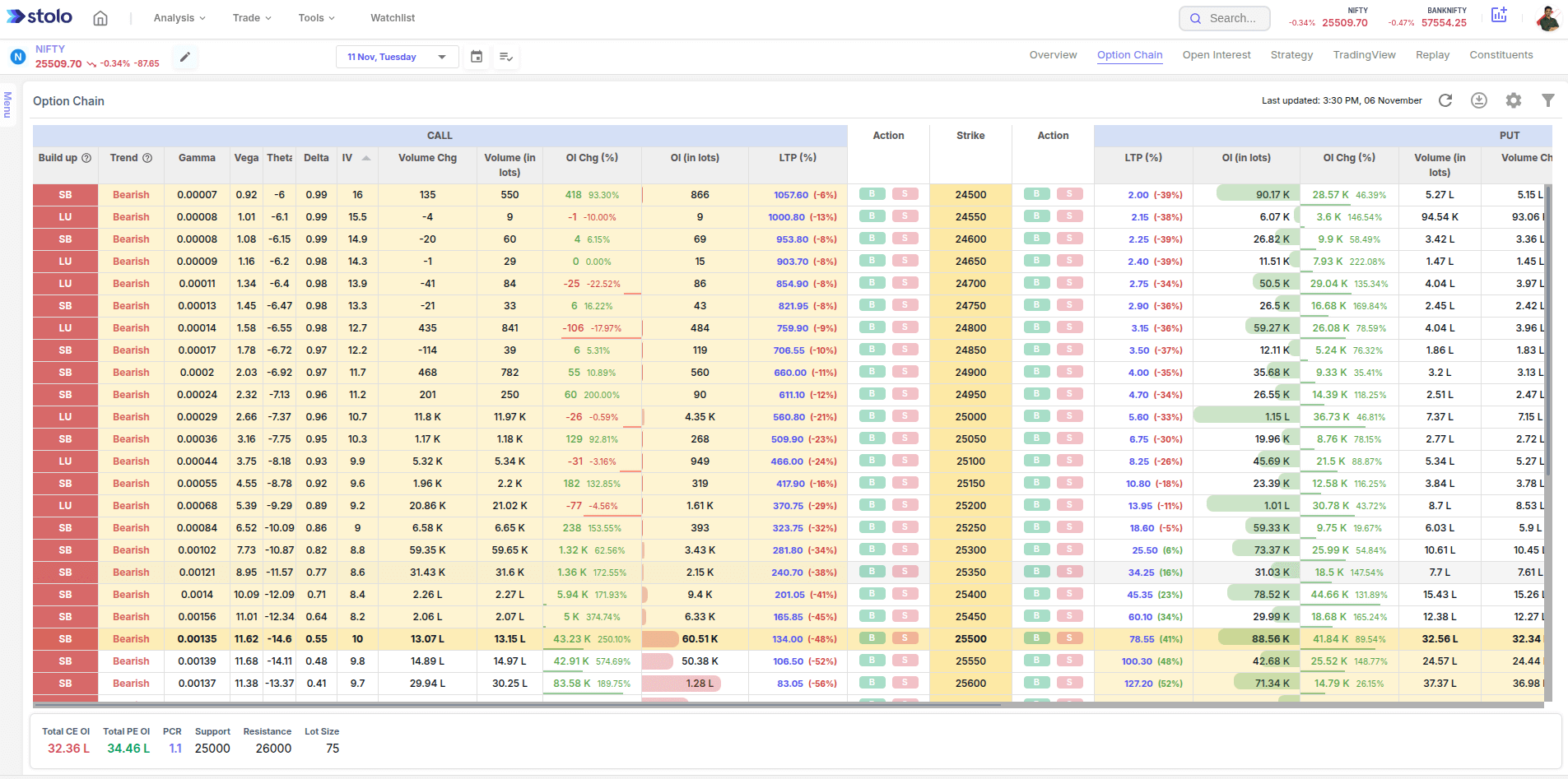Open option chain settings gear

(1514, 100)
